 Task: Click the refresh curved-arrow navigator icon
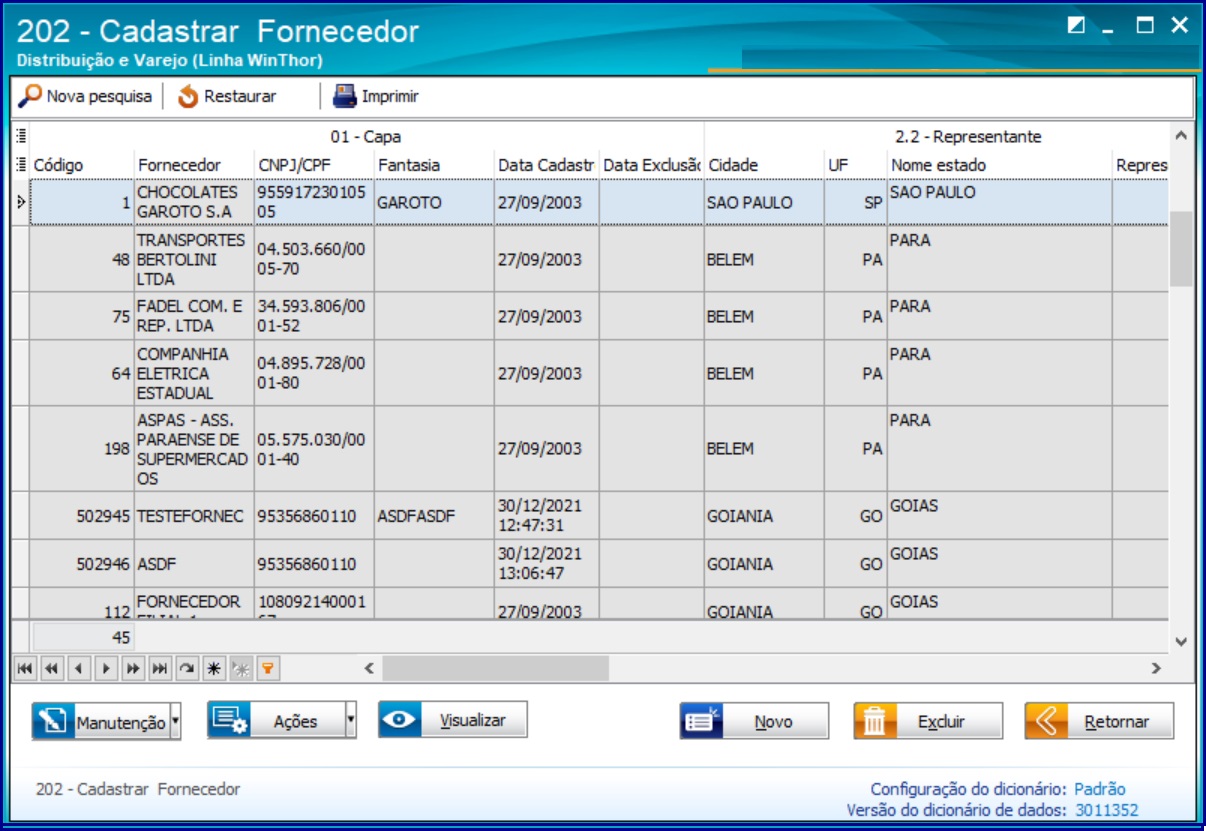pos(187,668)
